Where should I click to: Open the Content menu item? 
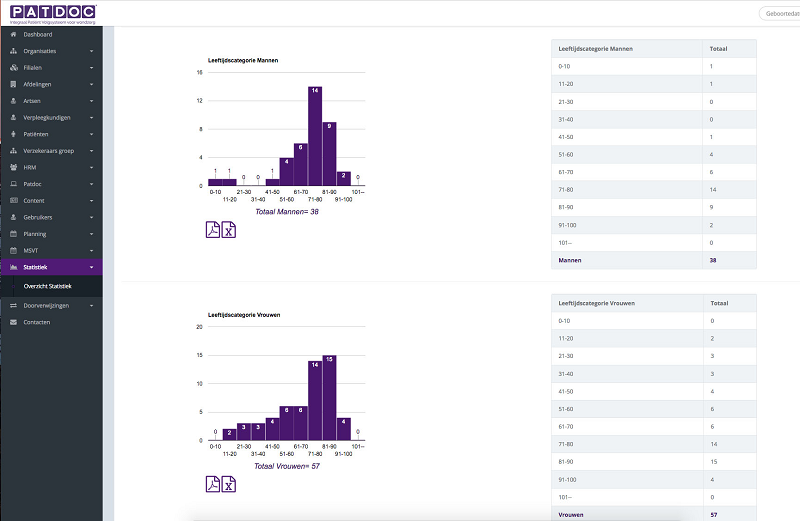[51, 201]
